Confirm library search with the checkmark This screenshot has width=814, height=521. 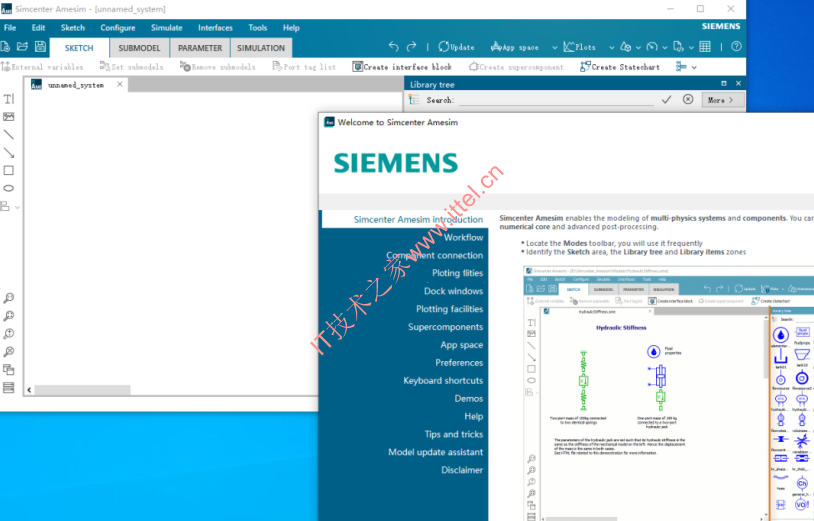pos(667,100)
